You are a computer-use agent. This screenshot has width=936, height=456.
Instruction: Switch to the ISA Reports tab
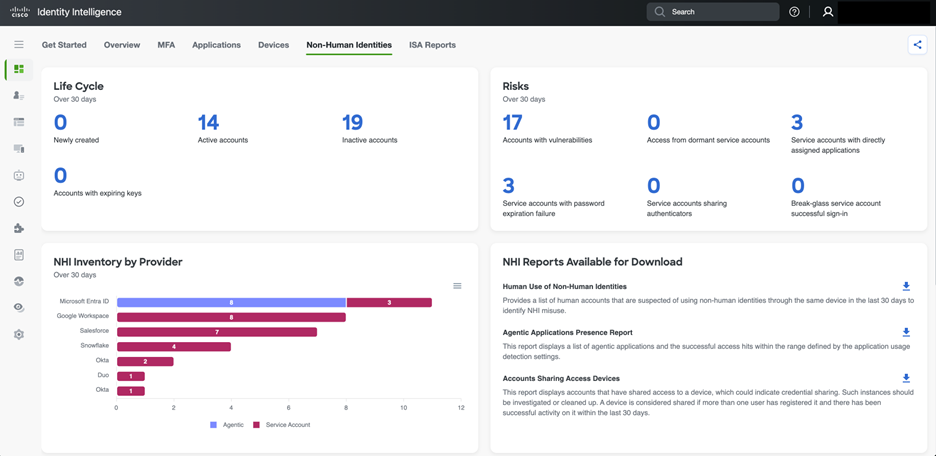point(432,45)
